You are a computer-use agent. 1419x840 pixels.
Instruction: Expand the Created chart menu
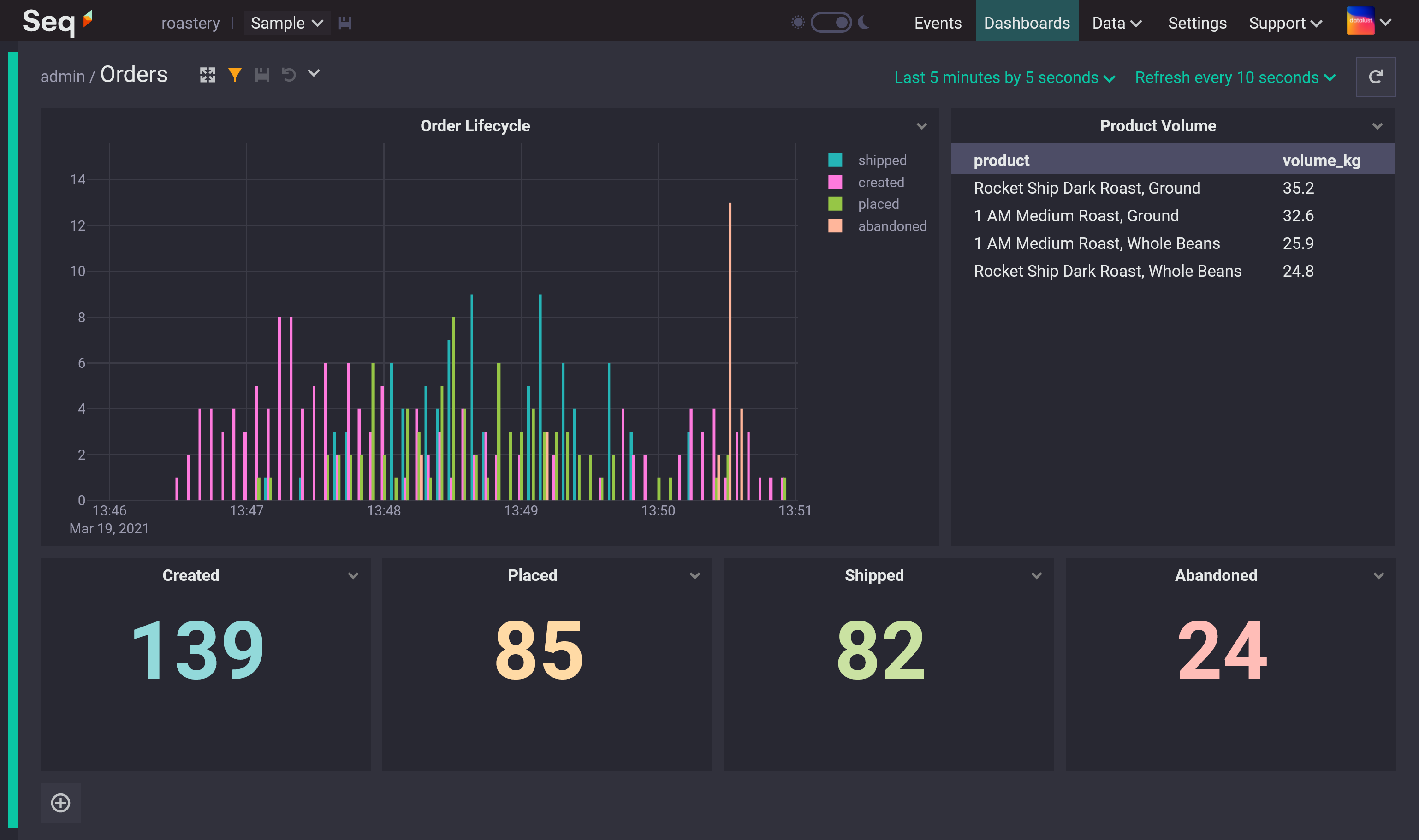click(x=353, y=576)
